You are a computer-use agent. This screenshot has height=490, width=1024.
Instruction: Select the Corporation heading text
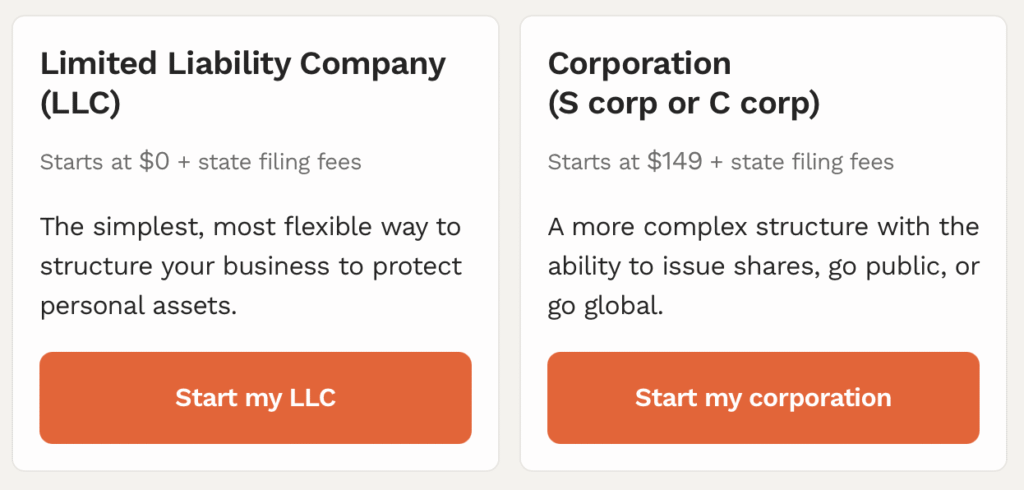point(639,64)
